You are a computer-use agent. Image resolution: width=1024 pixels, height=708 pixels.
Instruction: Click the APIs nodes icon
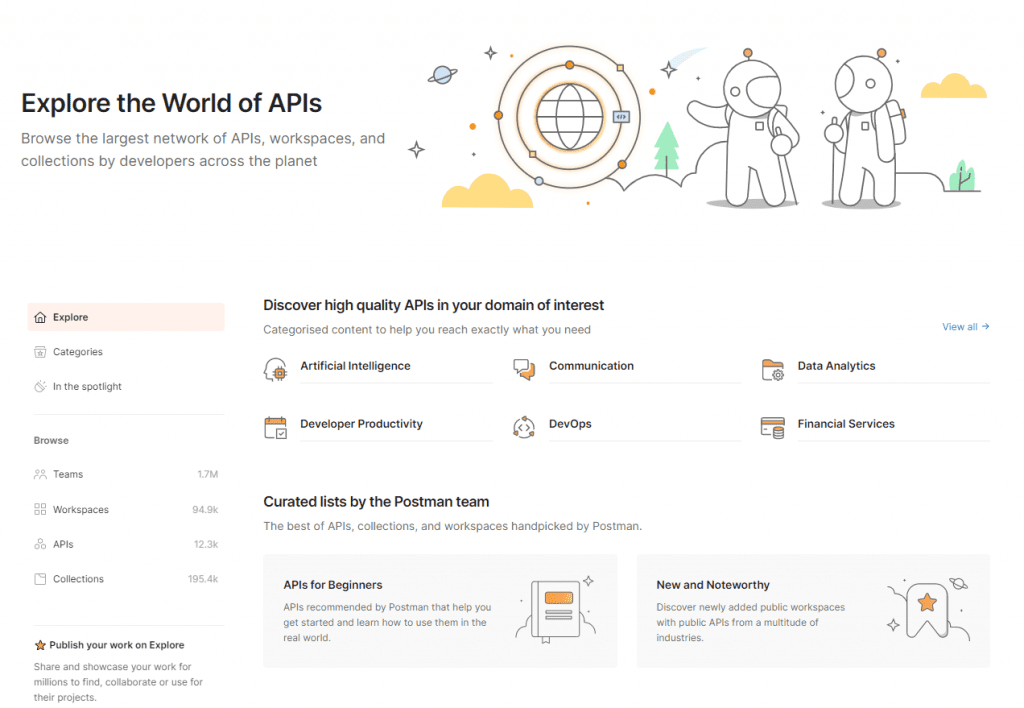pos(40,544)
